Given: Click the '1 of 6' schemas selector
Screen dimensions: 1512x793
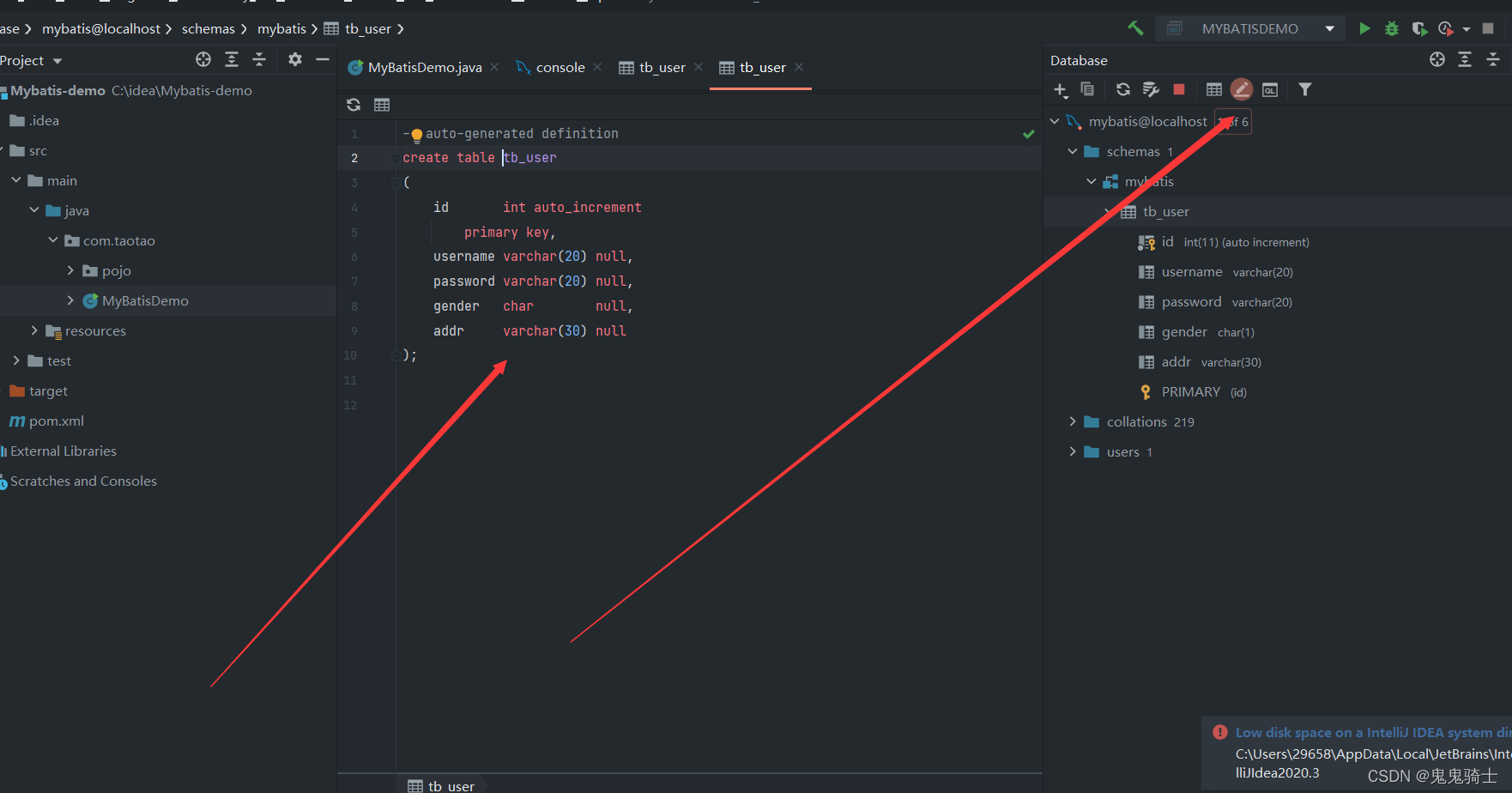Looking at the screenshot, I should pyautogui.click(x=1233, y=122).
